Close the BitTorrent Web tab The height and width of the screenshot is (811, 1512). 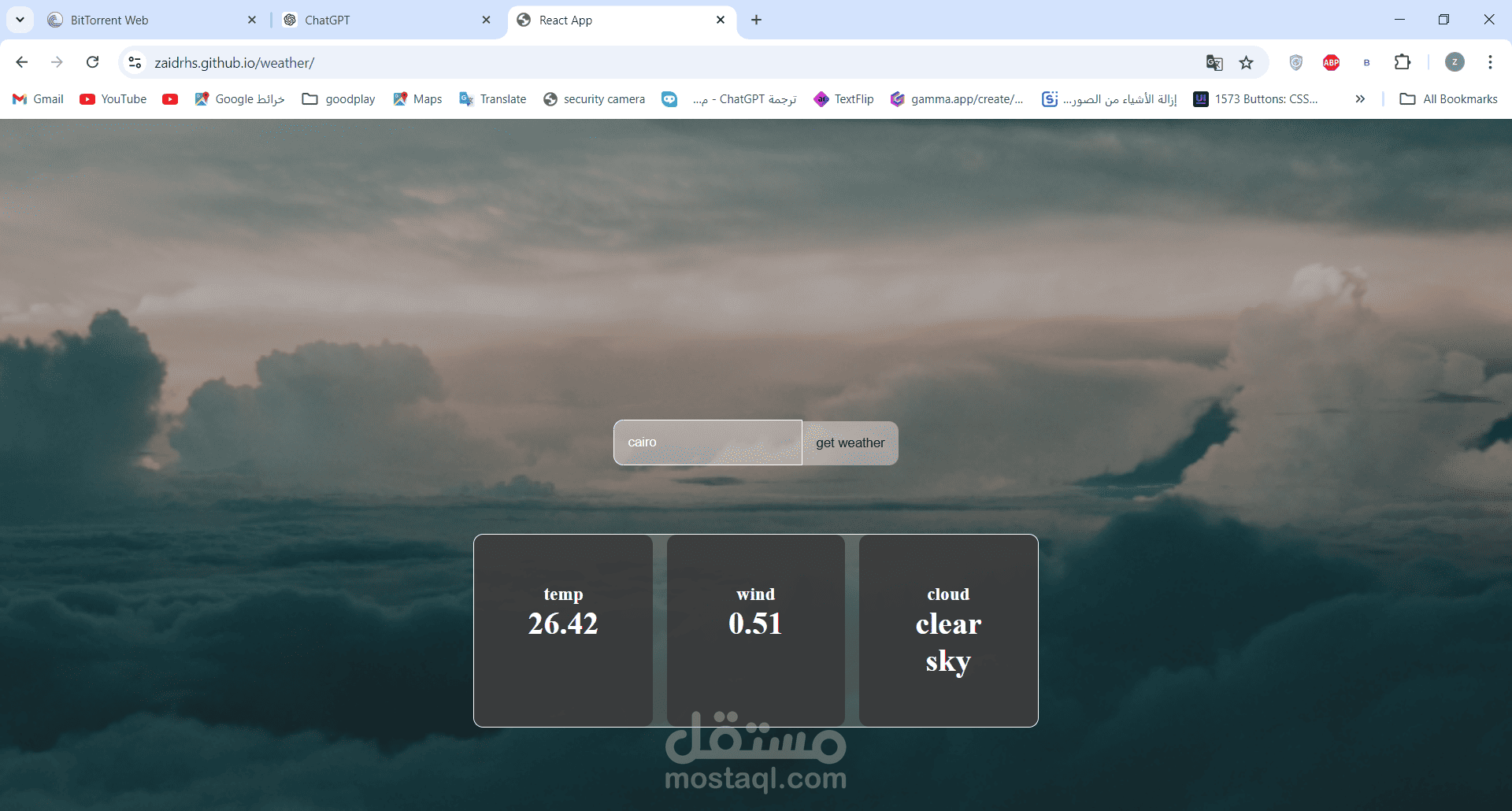252,20
